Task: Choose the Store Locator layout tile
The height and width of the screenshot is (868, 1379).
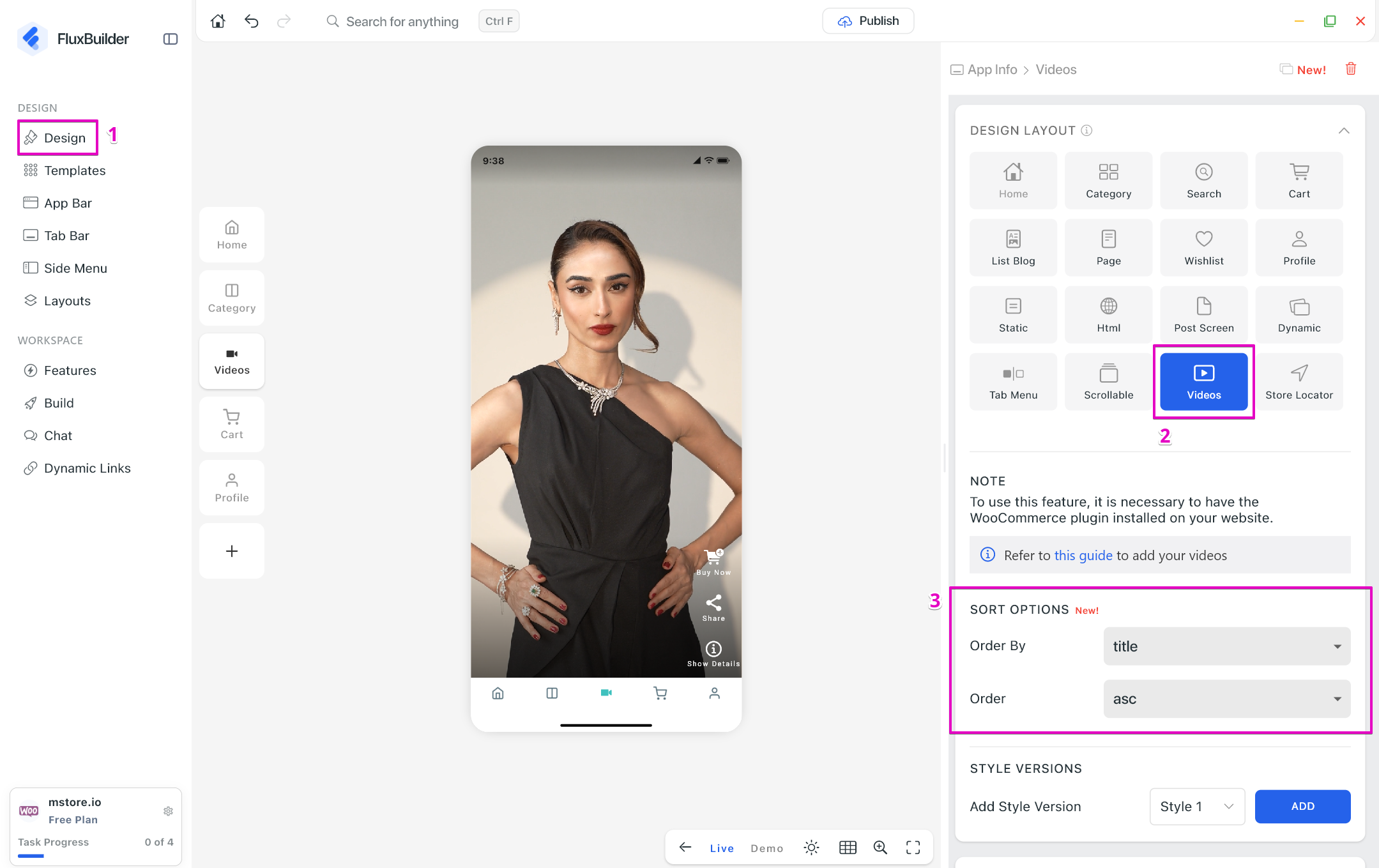Action: point(1299,381)
